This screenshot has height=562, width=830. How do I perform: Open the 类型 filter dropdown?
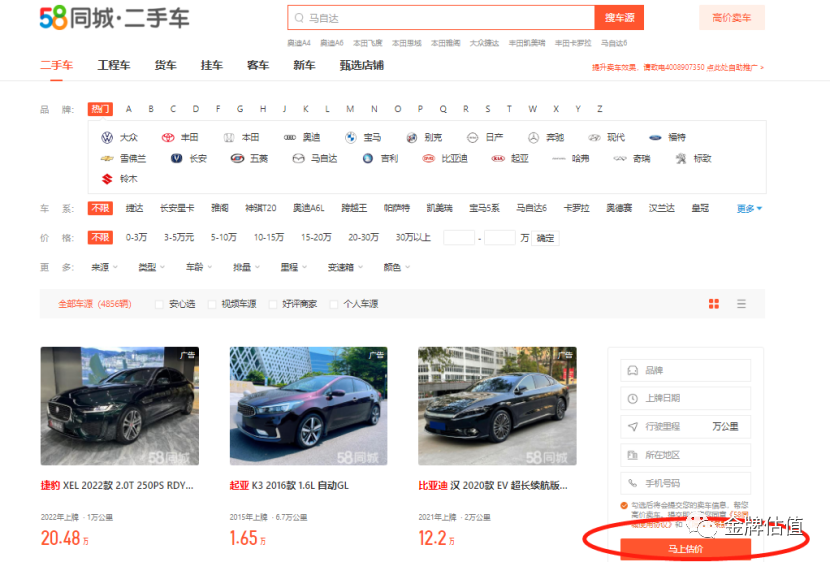coord(151,267)
